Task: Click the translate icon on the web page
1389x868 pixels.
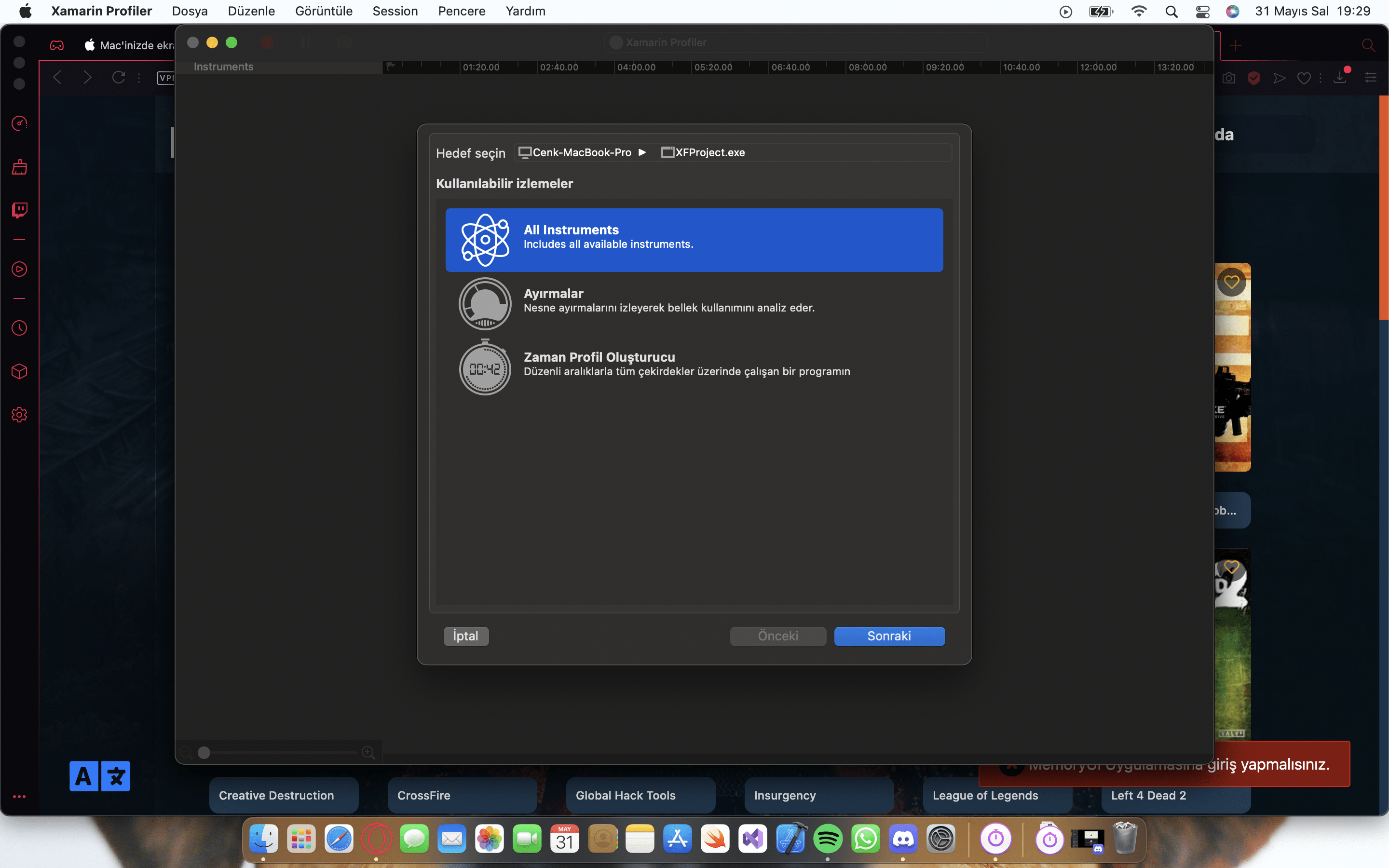Action: (x=100, y=776)
